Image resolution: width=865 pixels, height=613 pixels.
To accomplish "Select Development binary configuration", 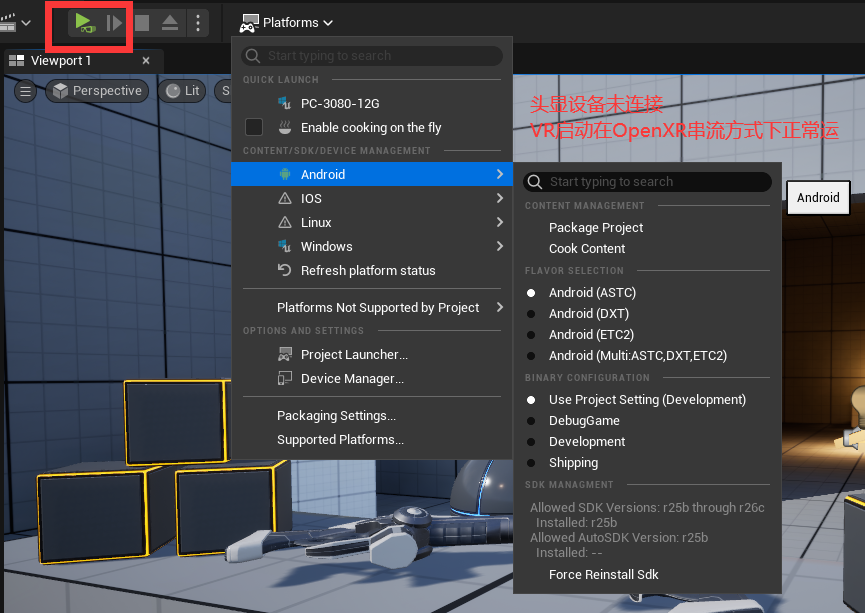I will coord(647,441).
